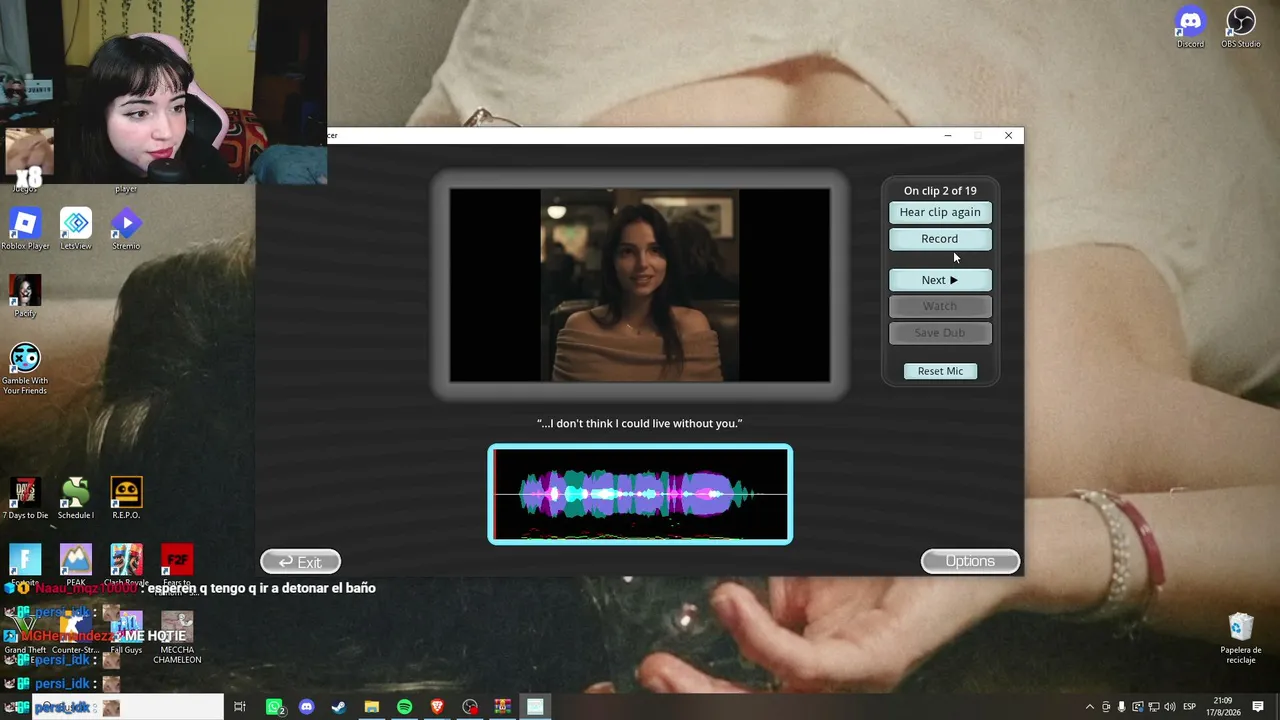Viewport: 1280px width, 720px height.
Task: Open the volume control in the tray
Action: coord(1170,707)
